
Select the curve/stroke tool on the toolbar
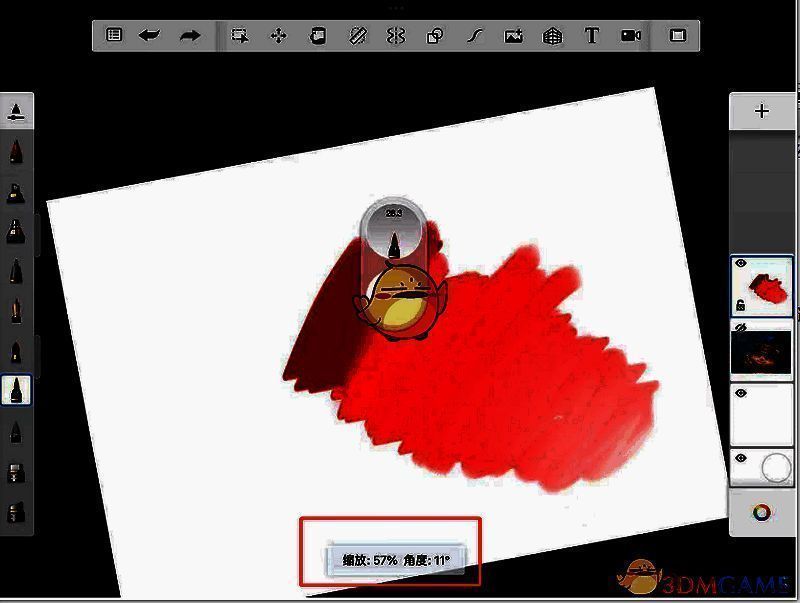[x=473, y=34]
